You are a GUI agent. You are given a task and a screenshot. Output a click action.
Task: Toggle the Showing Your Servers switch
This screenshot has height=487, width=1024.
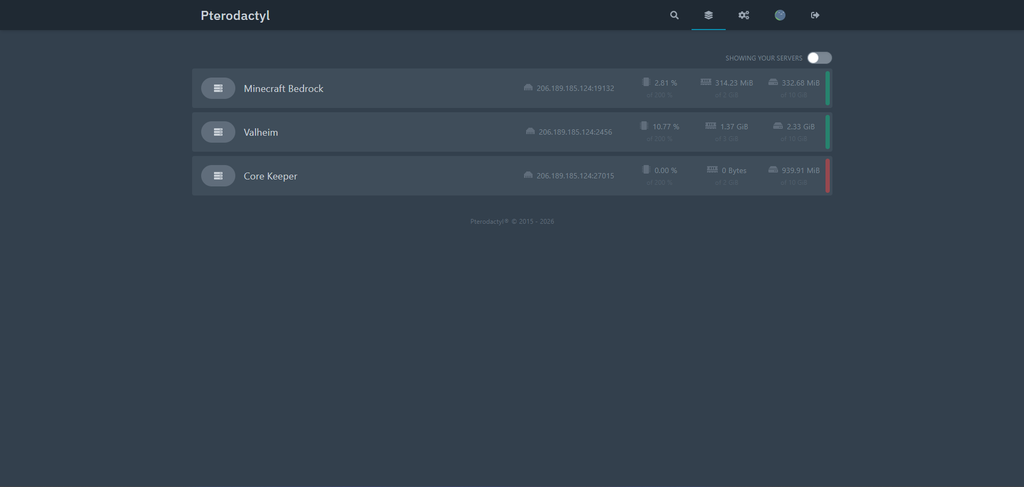click(819, 58)
